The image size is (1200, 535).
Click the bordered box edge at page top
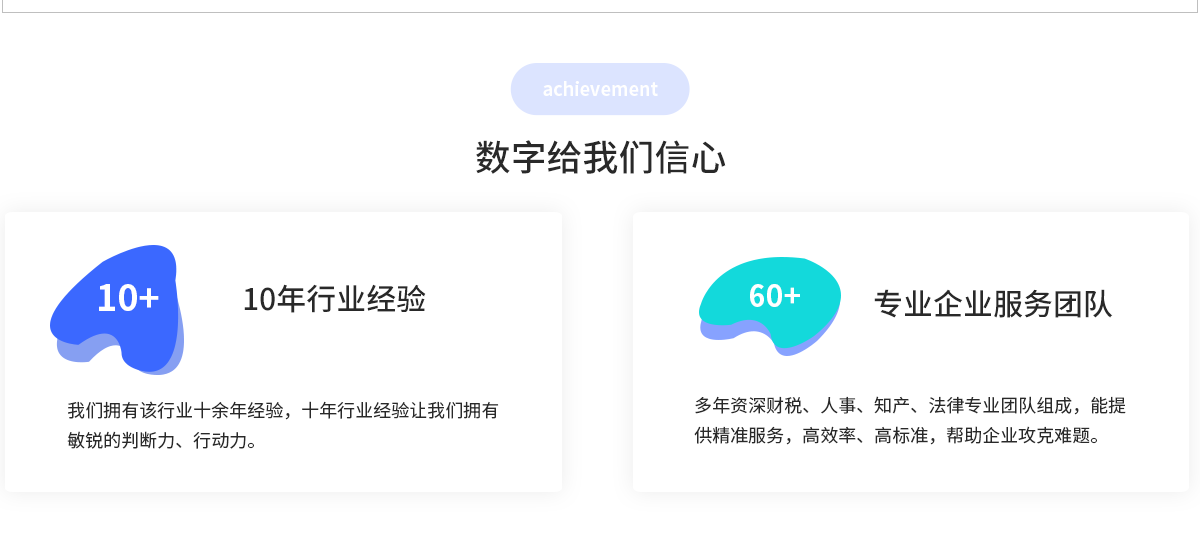(x=600, y=10)
